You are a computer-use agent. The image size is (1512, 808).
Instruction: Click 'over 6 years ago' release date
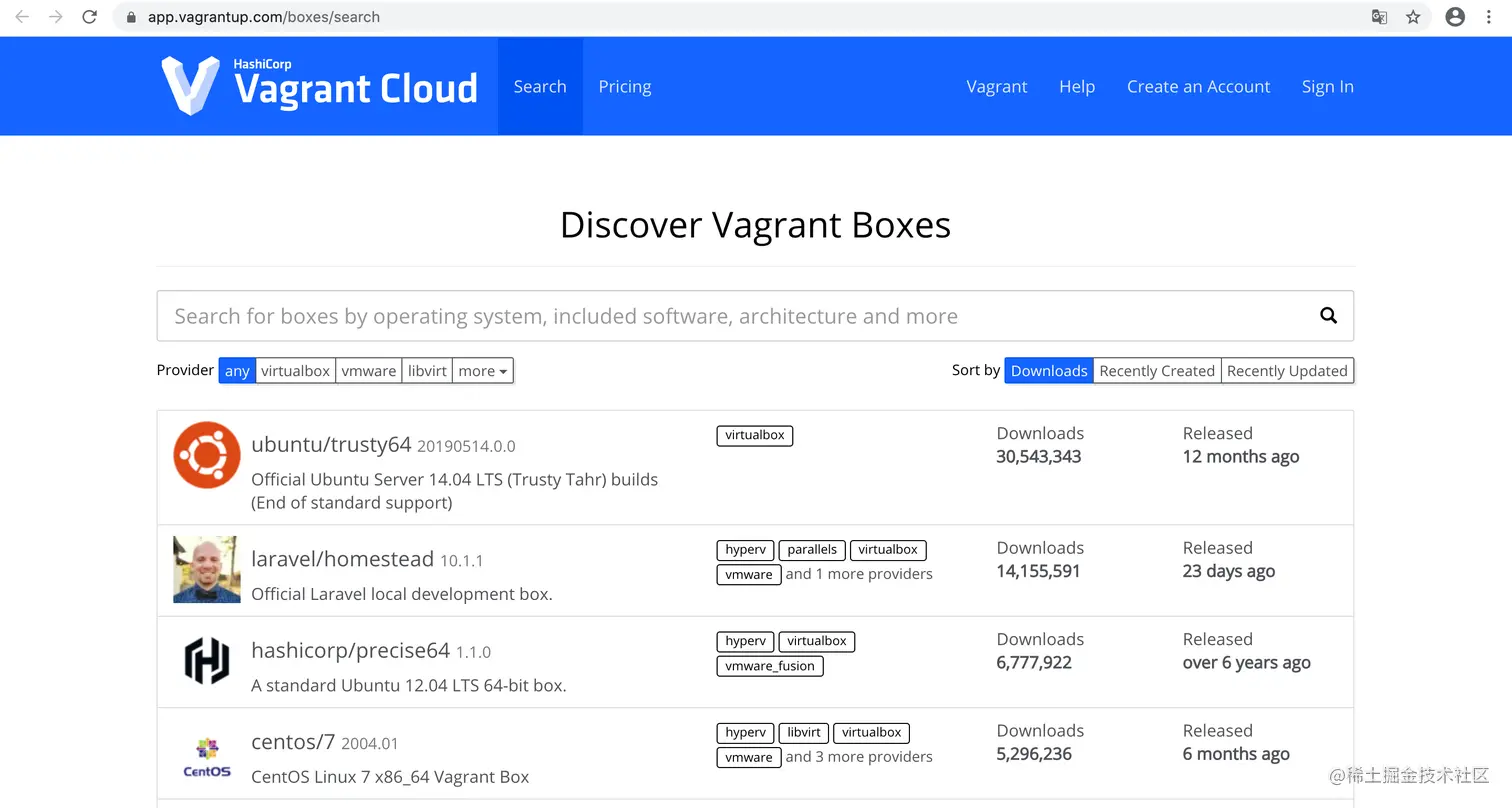pos(1247,663)
